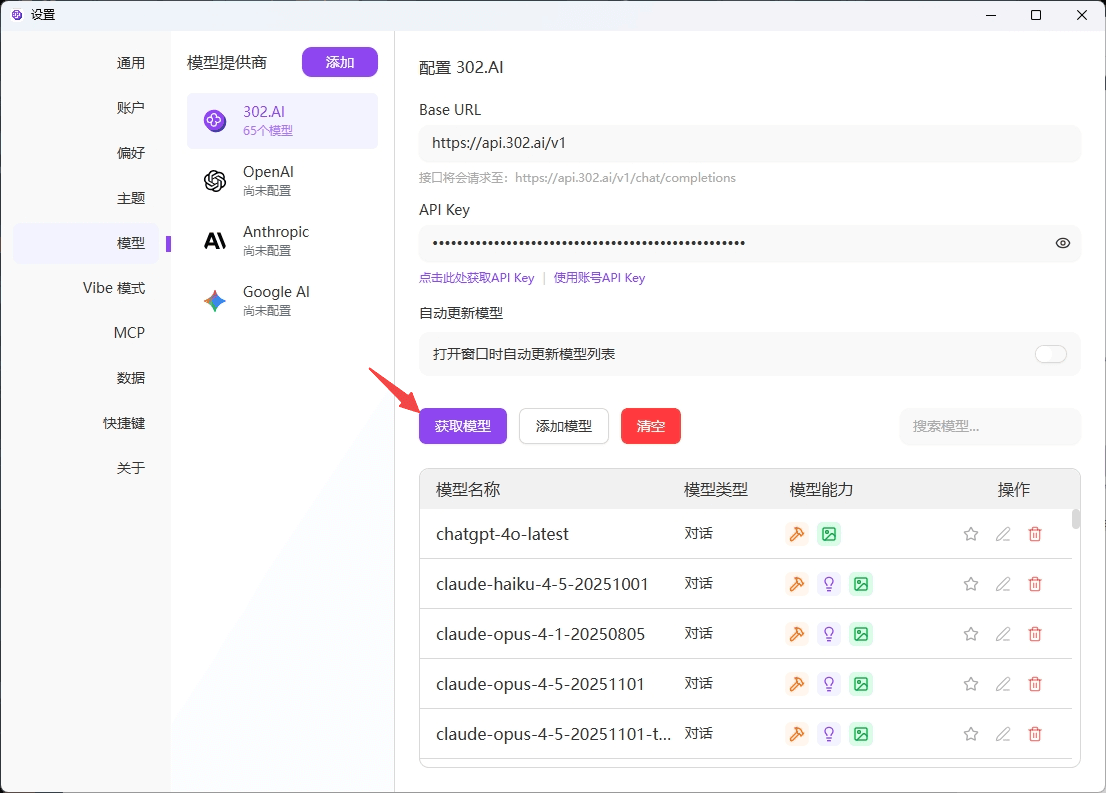Toggle auto-update model list on window open
The height and width of the screenshot is (793, 1106).
coord(1050,354)
